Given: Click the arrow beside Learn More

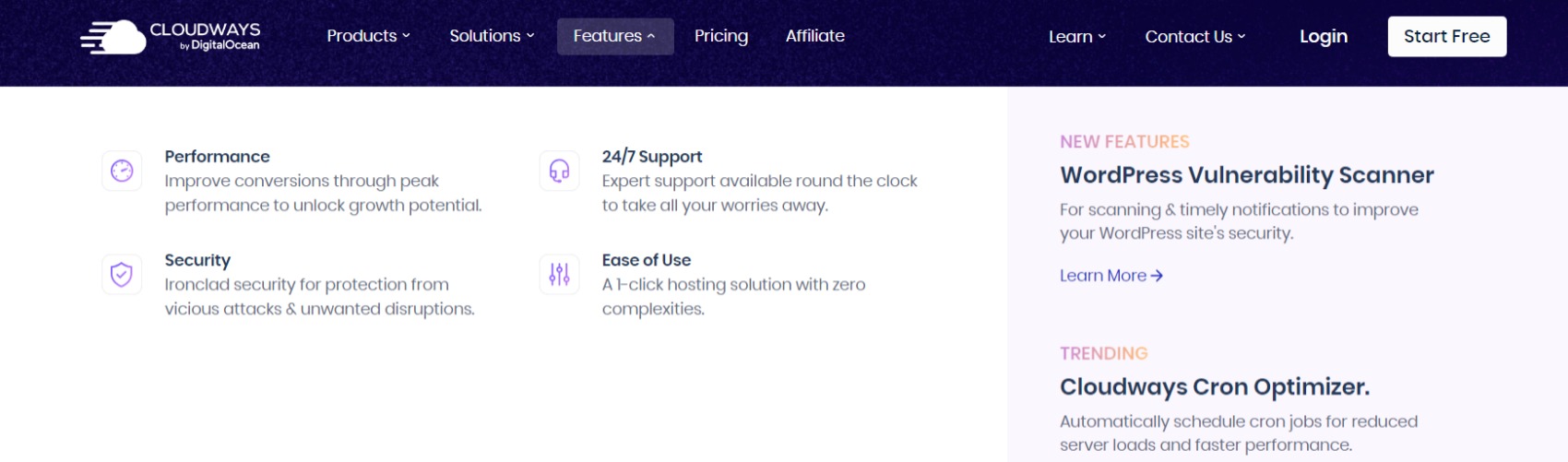Looking at the screenshot, I should [x=1157, y=276].
